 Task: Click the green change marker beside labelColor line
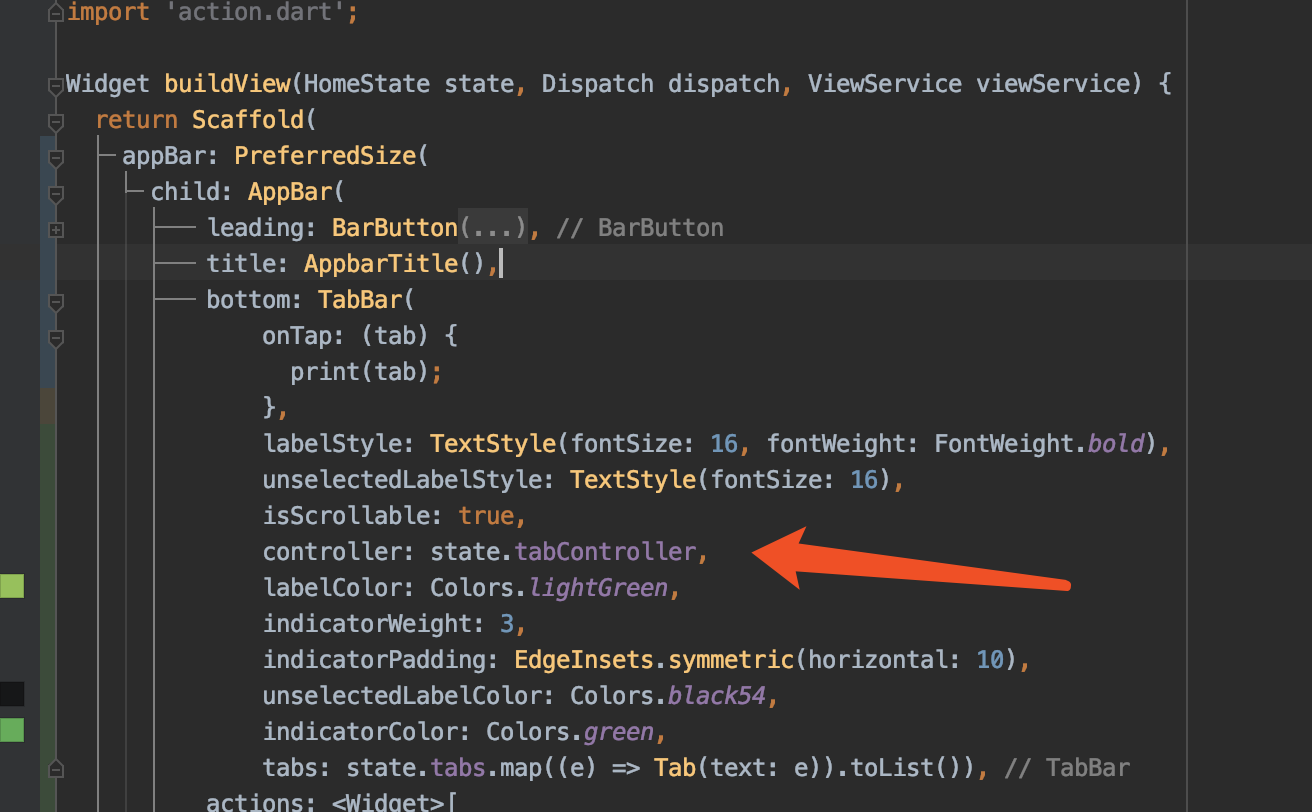[12, 586]
